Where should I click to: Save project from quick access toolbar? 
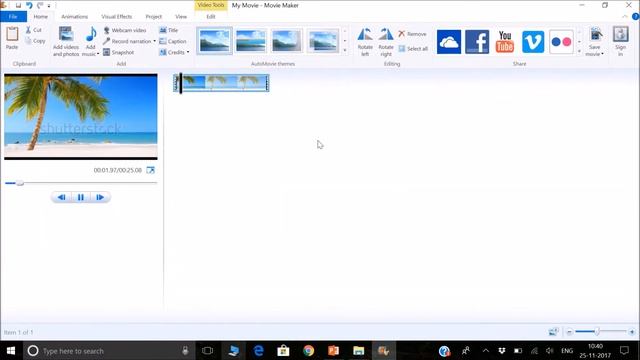pyautogui.click(x=18, y=5)
